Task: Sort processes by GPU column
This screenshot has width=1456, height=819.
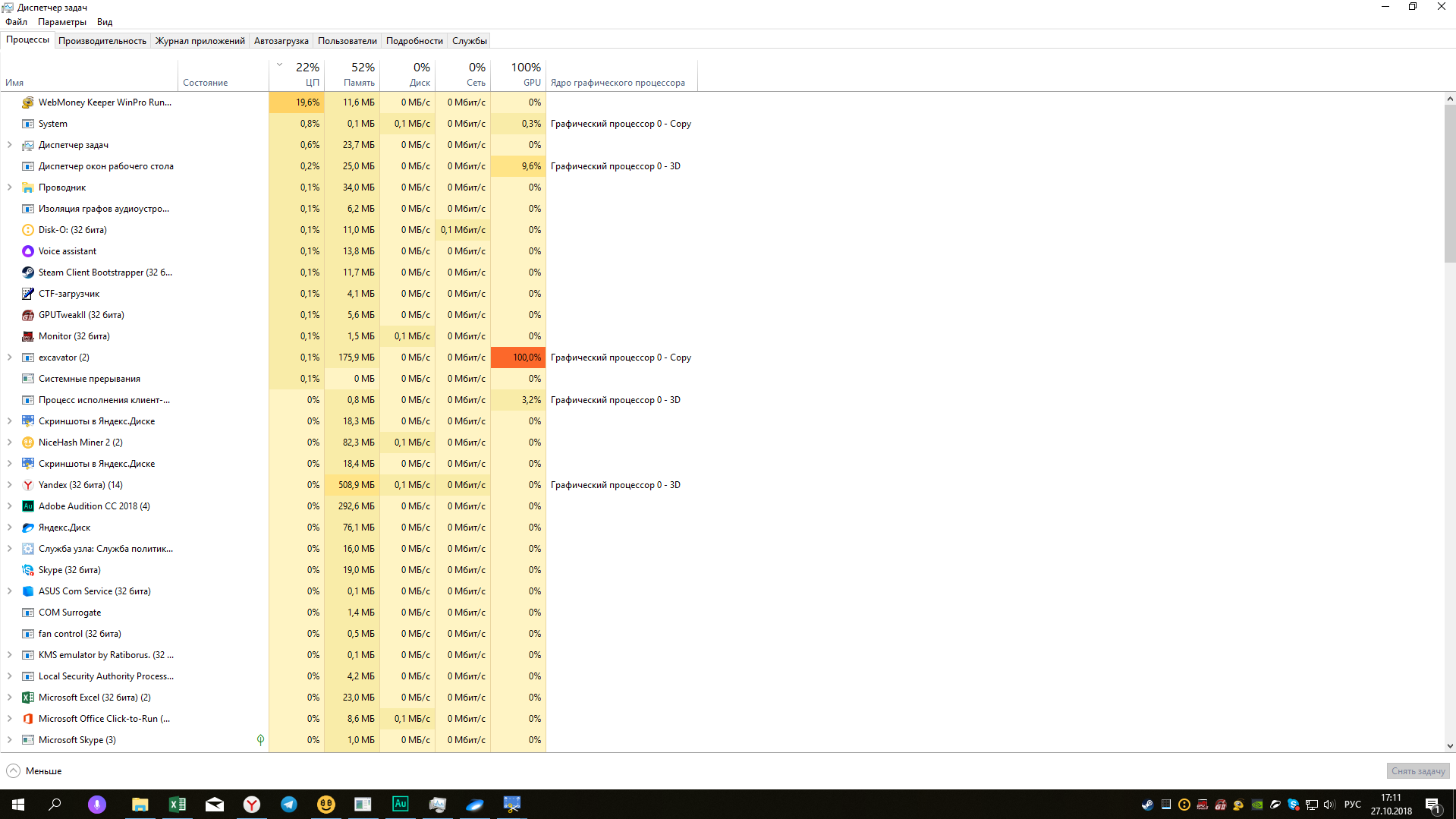Action: pos(518,75)
